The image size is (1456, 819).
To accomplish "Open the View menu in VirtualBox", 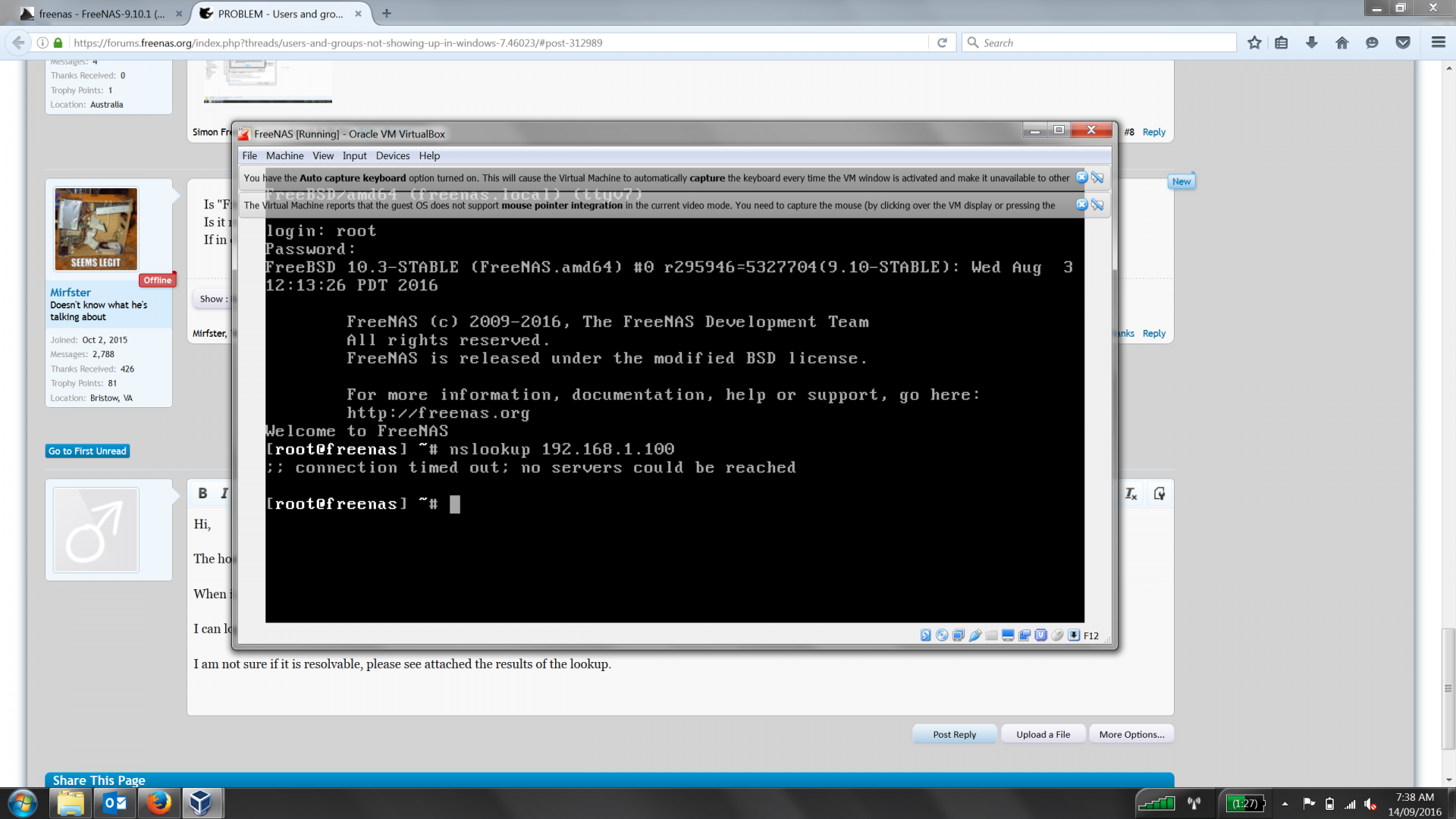I will click(x=323, y=155).
